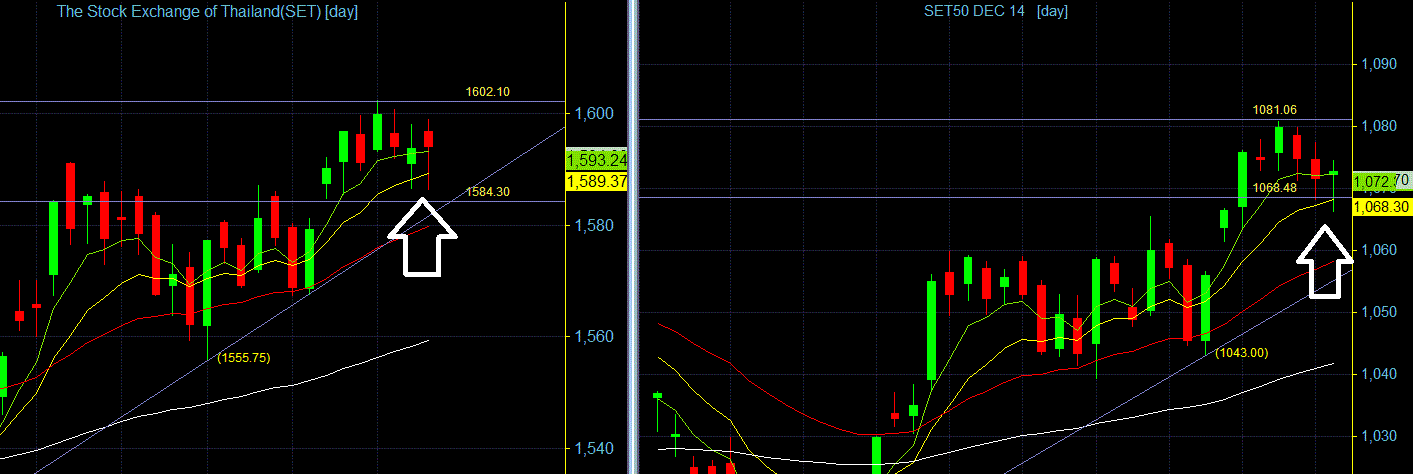Click the 1,080 axis label on SET50 chart
The image size is (1413, 474).
(x=1379, y=126)
